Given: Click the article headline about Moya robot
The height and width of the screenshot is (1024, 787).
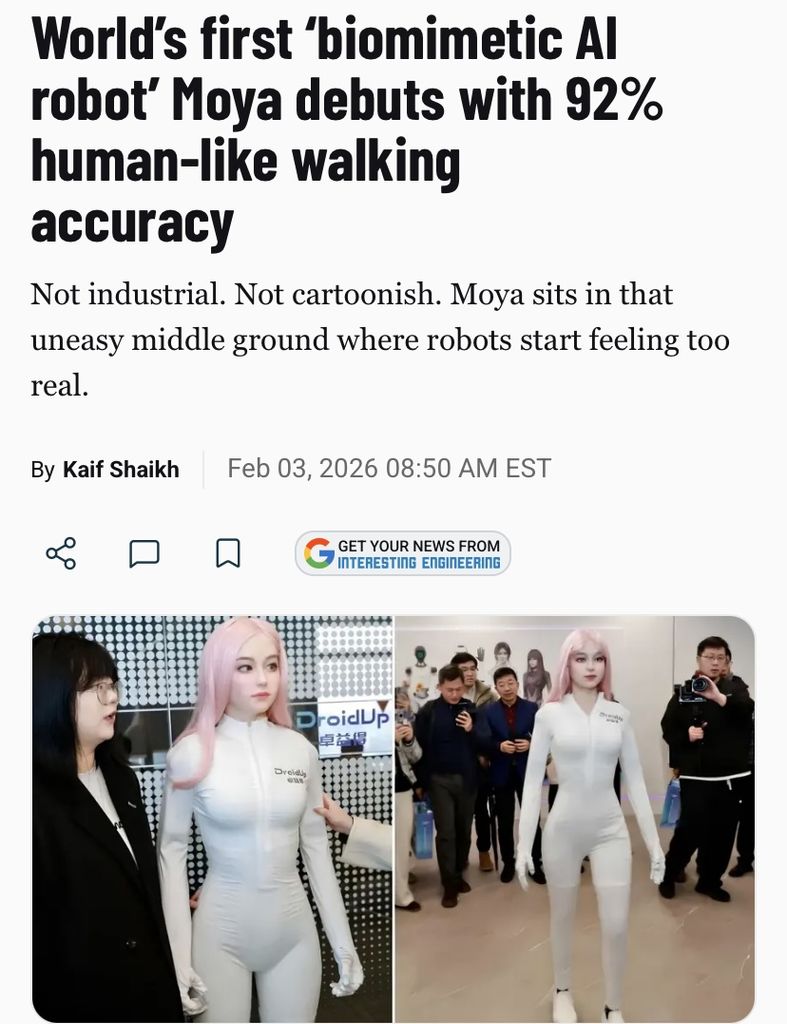Looking at the screenshot, I should 347,129.
